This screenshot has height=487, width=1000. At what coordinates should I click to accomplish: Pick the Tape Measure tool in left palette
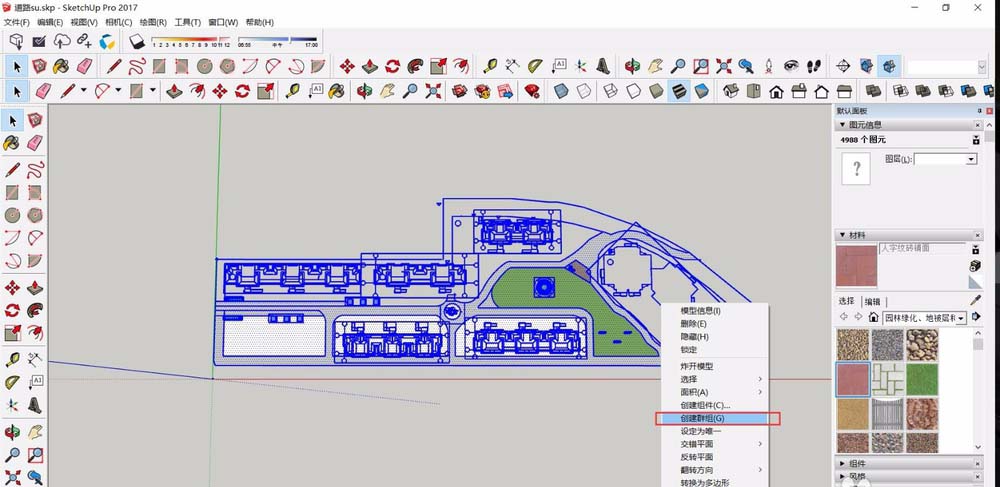pyautogui.click(x=12, y=360)
